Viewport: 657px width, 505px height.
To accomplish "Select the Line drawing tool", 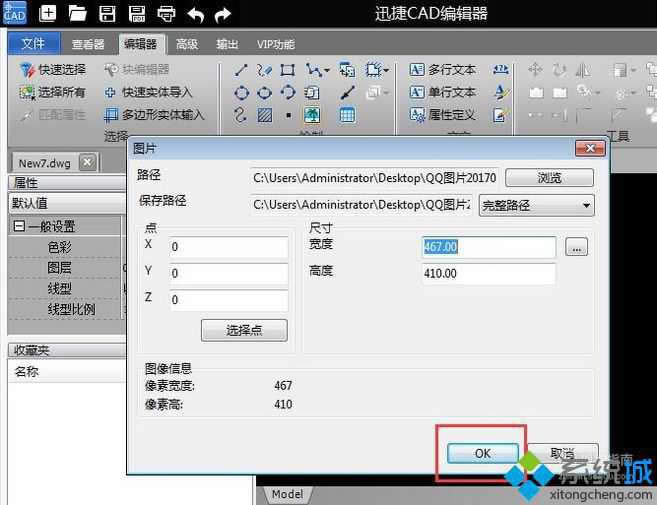I will (x=241, y=70).
